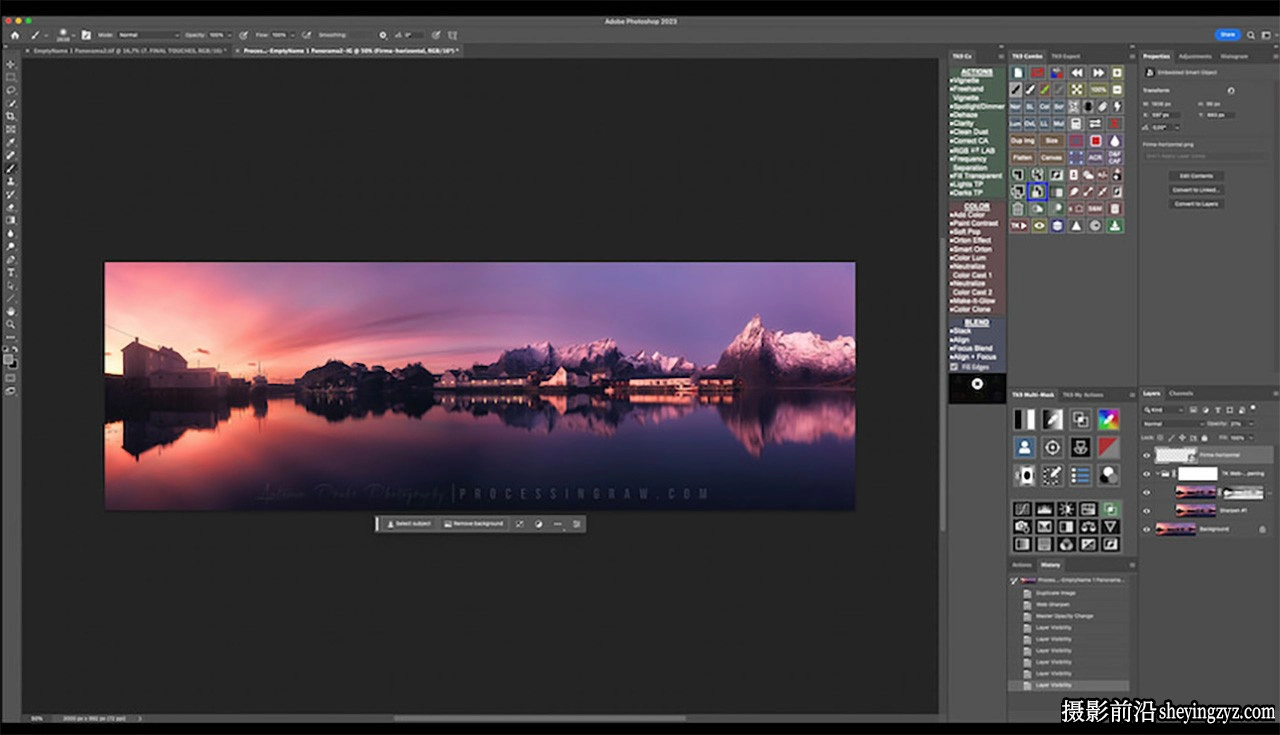Select the Move tool

click(11, 65)
